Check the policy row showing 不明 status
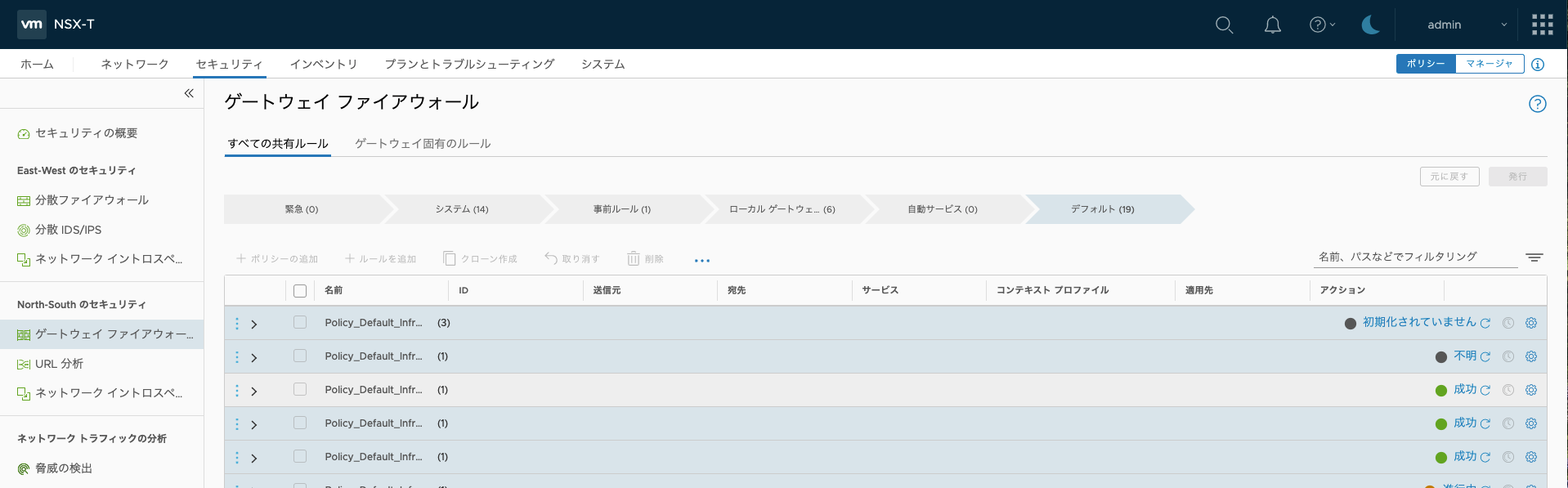The width and height of the screenshot is (1568, 488). pyautogui.click(x=300, y=356)
